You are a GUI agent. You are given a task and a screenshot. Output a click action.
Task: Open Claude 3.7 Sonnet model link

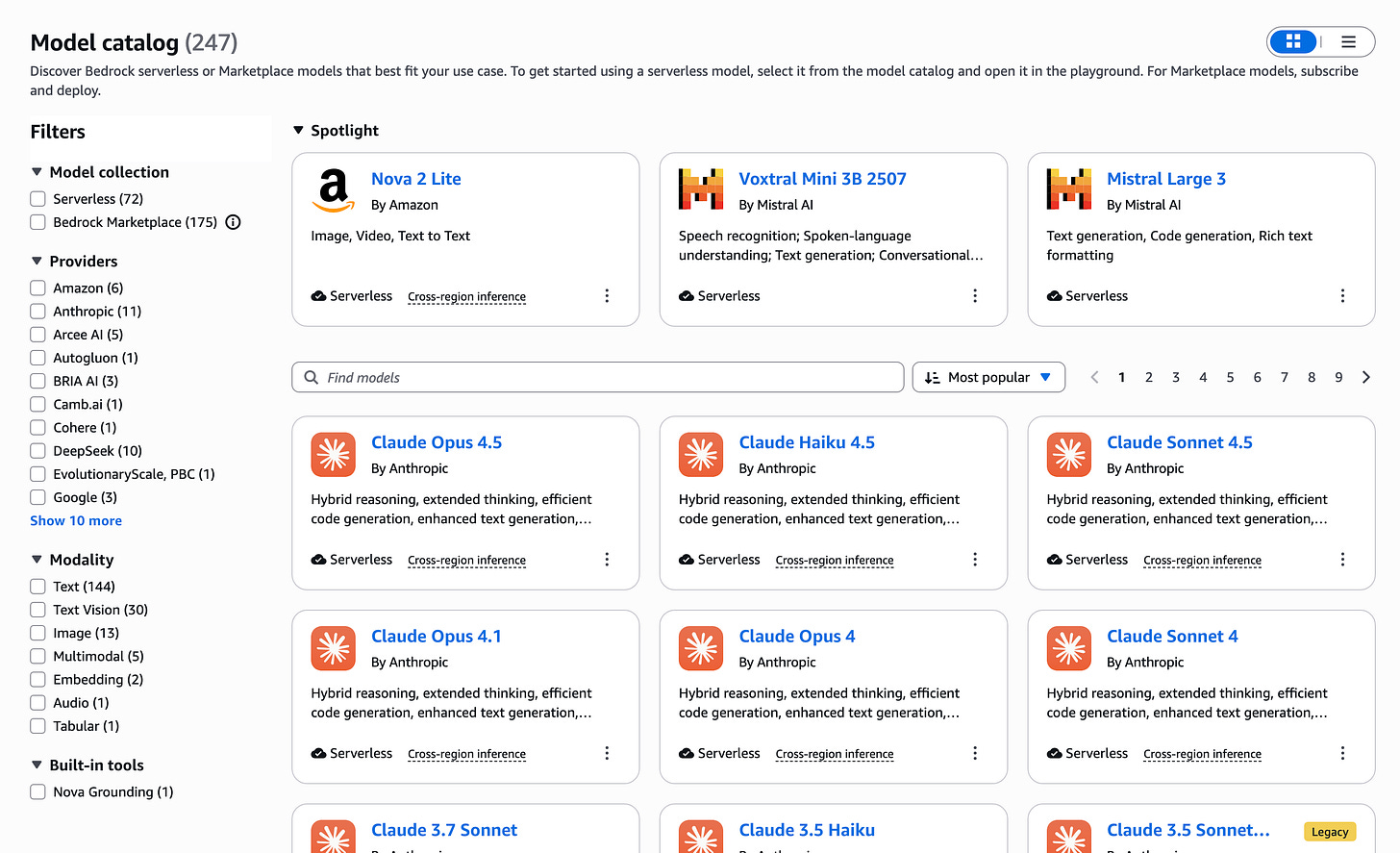[444, 830]
